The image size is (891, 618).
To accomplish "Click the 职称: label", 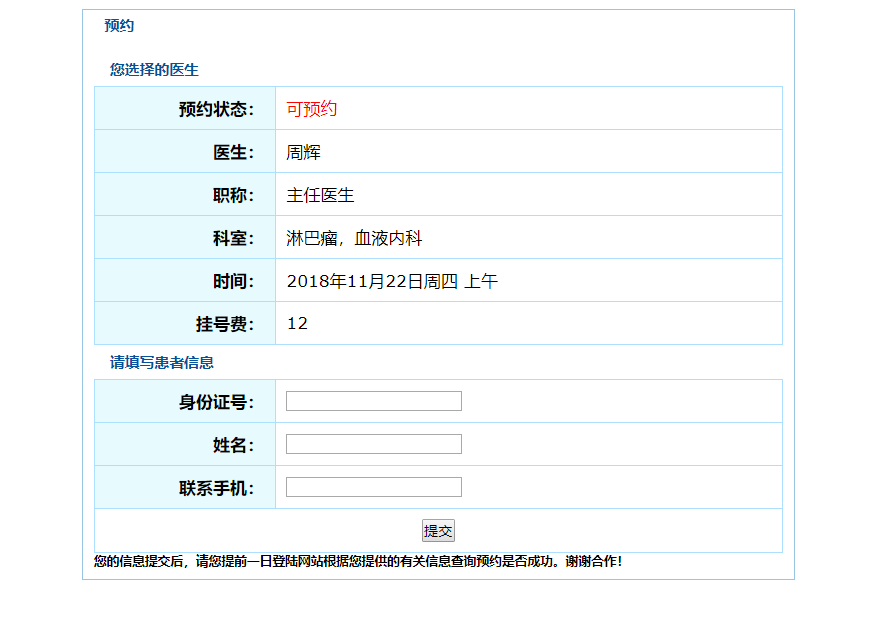I will (234, 195).
